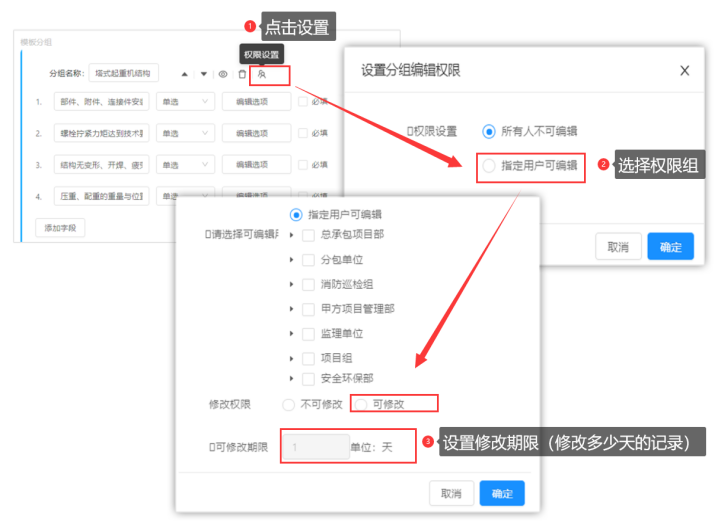Move group down with down arrow
719x522 pixels.
204,74
